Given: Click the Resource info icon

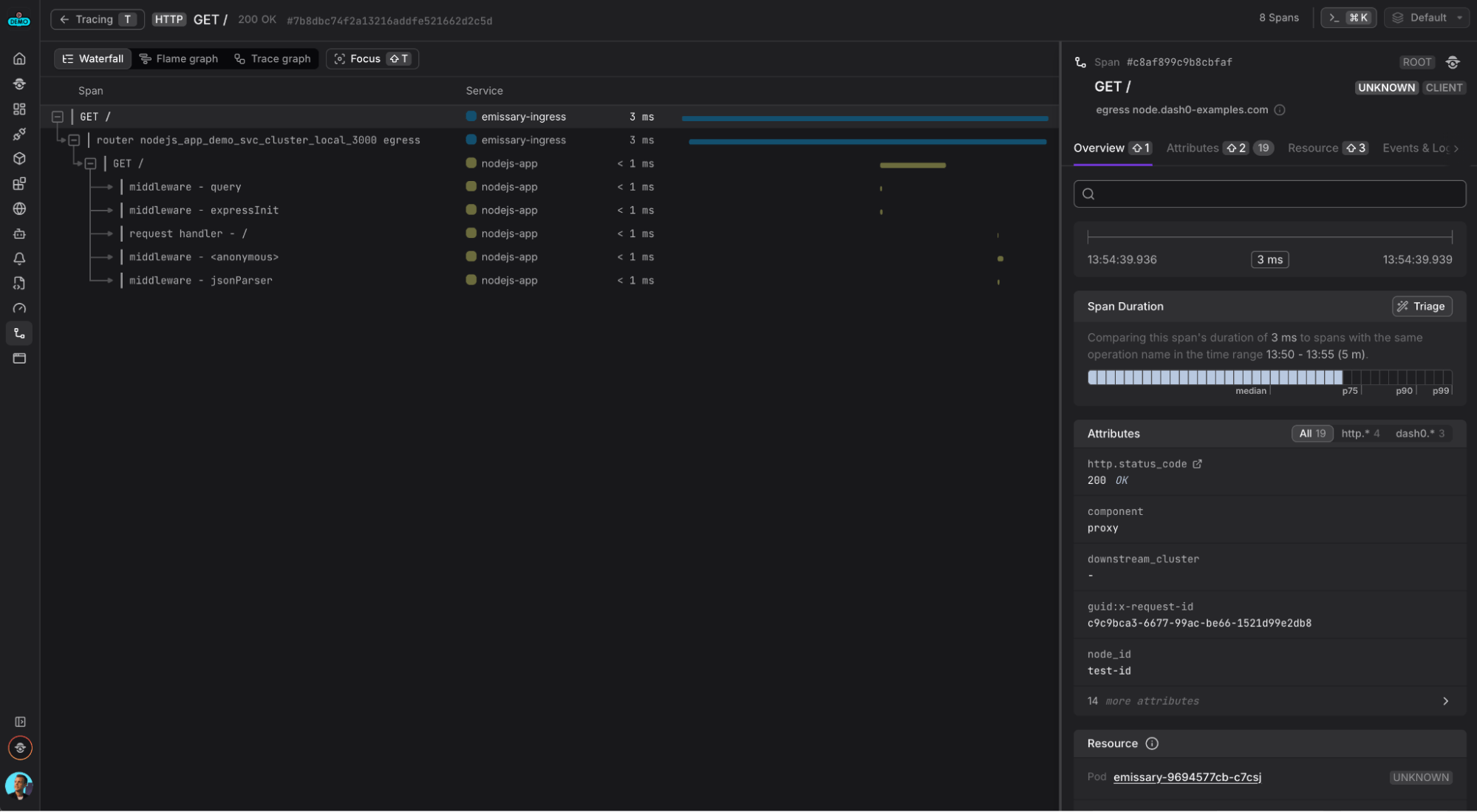Looking at the screenshot, I should coord(1152,743).
